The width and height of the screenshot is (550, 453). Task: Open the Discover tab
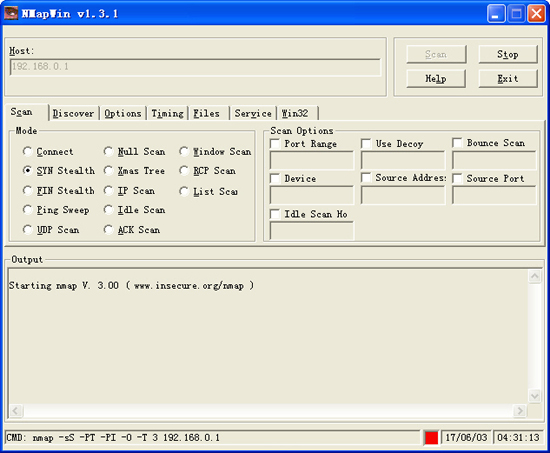tap(73, 113)
